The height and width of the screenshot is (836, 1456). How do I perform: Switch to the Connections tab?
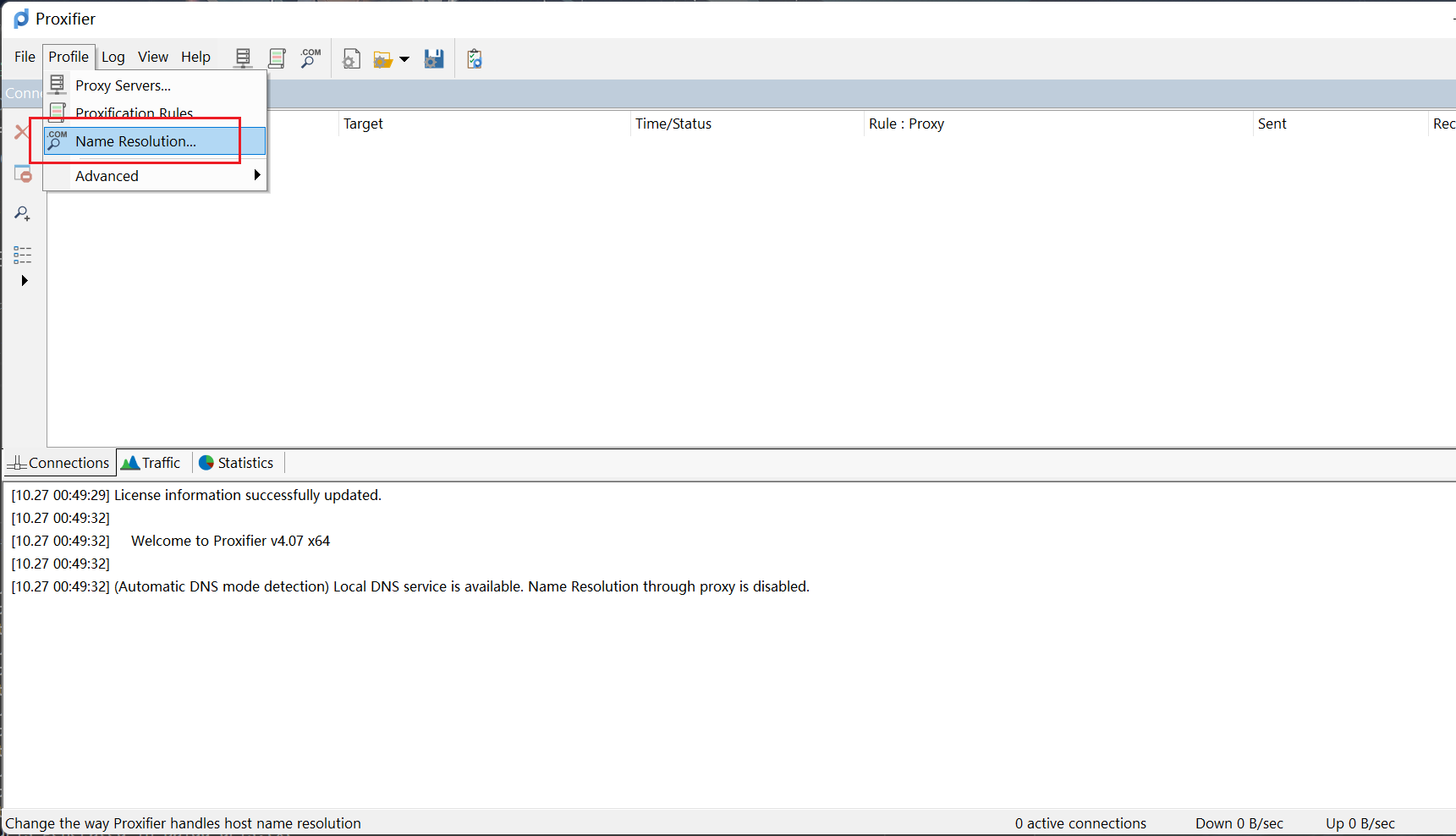pos(59,463)
